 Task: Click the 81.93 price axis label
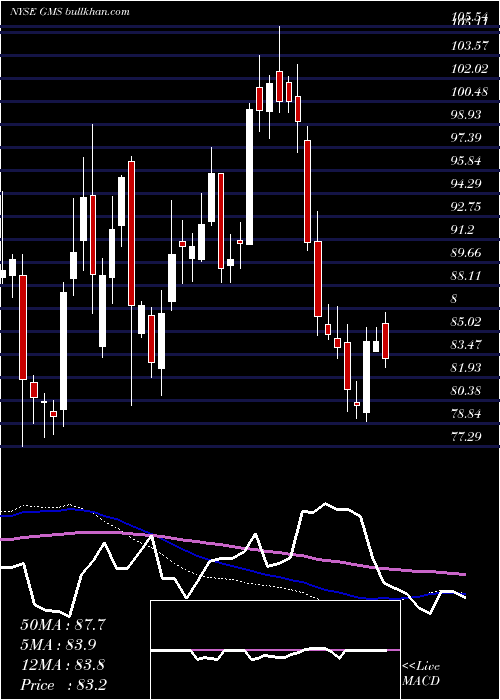(466, 367)
